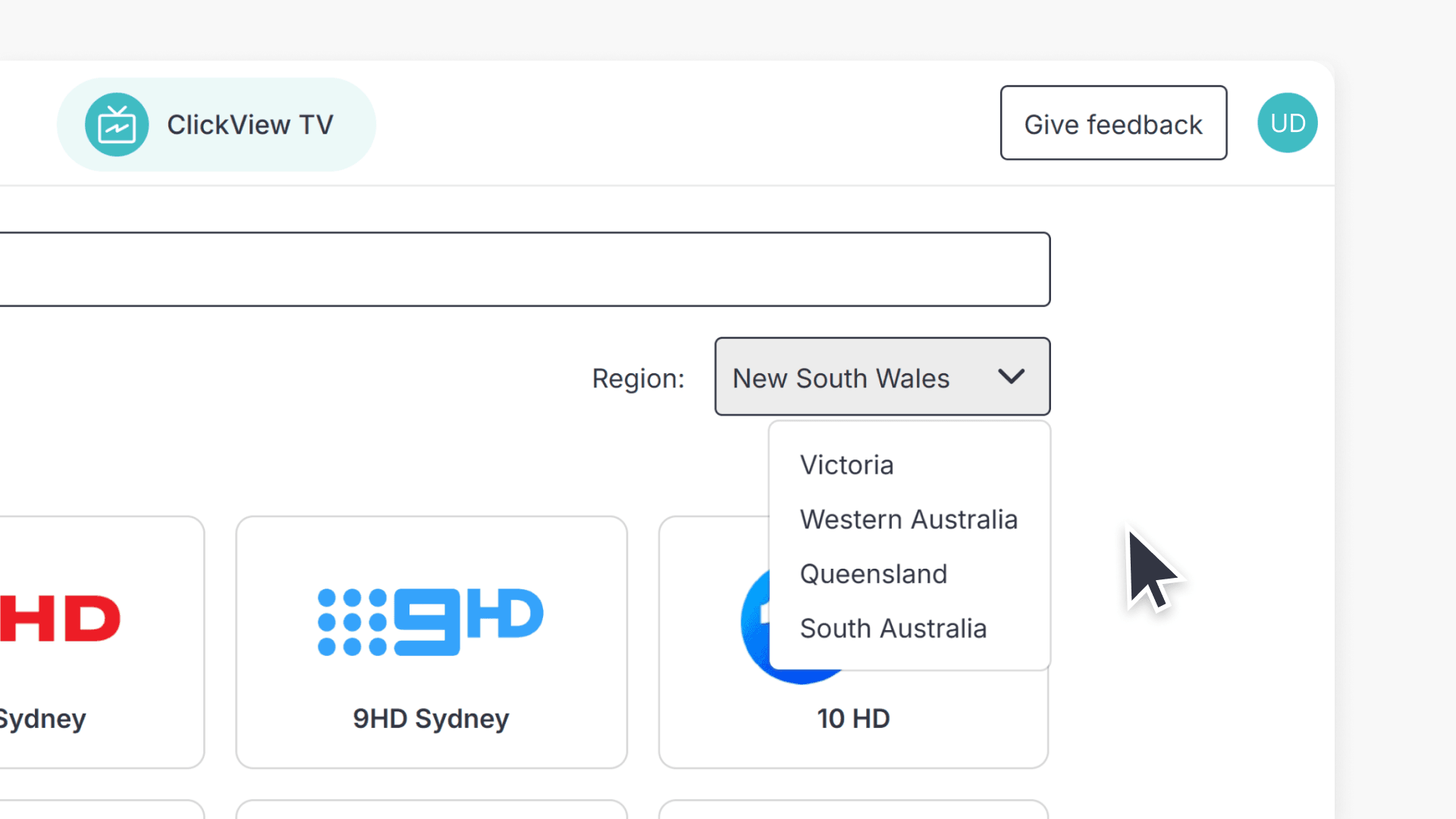This screenshot has width=1456, height=819.
Task: Click the ClickView TV home label
Action: (x=250, y=124)
